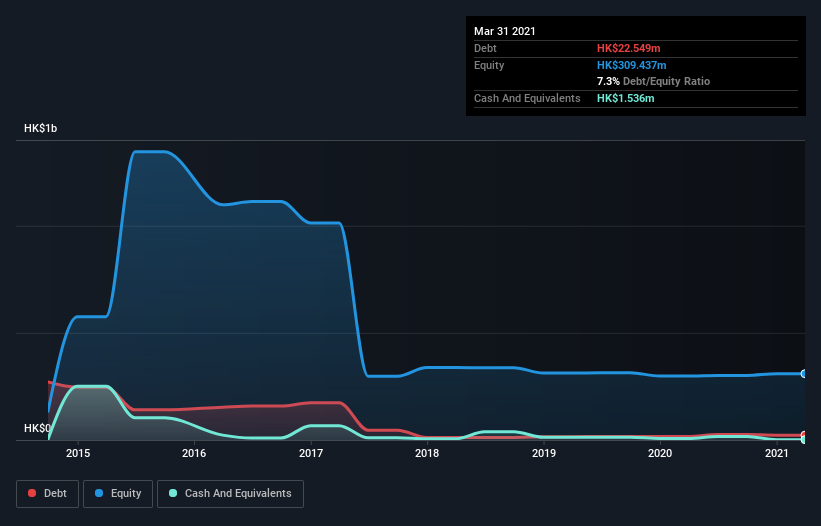Select the teal Cash endpoint marker
Image resolution: width=821 pixels, height=526 pixels.
point(804,440)
